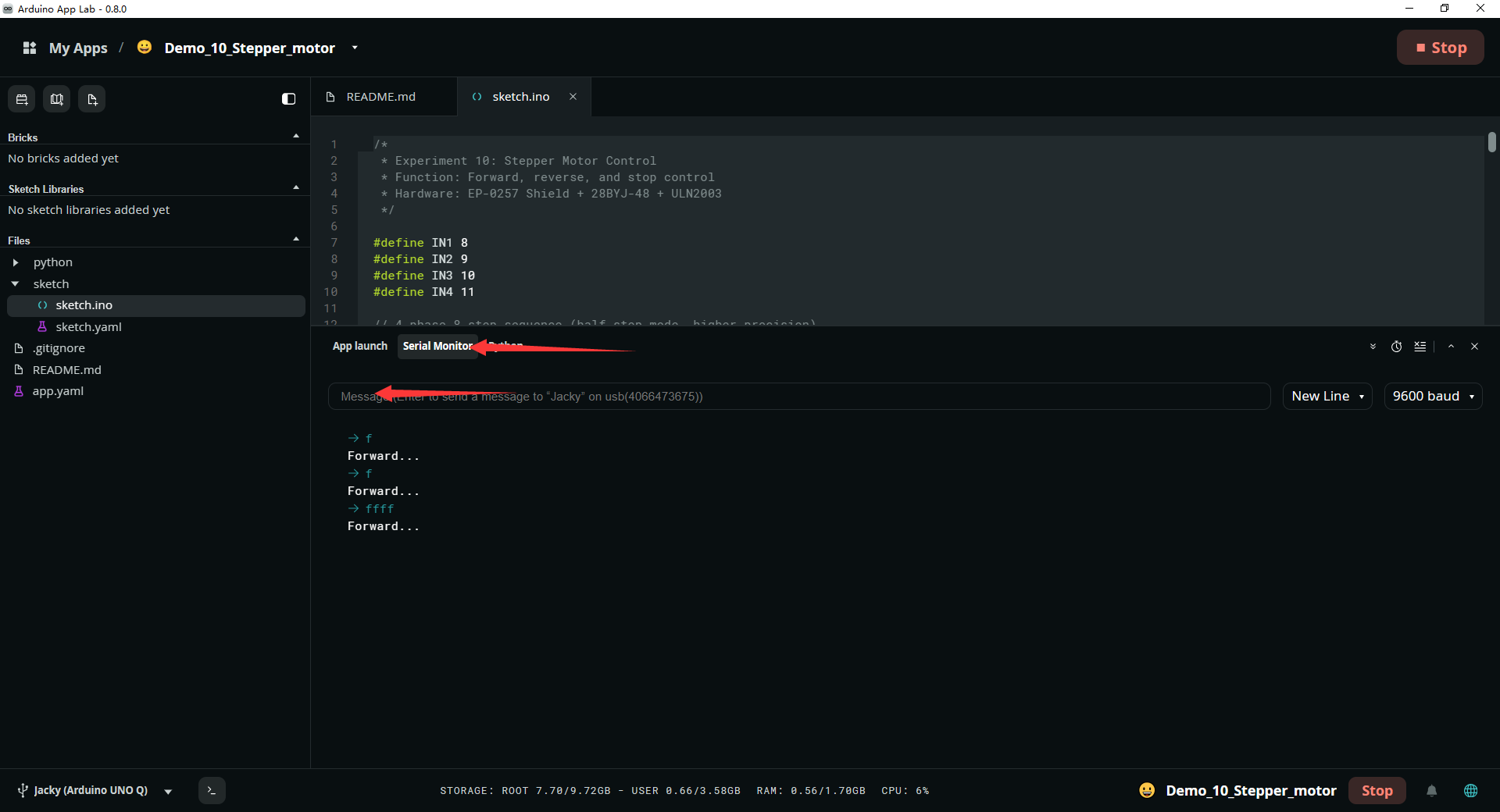Expand the python folder
The image size is (1500, 812).
point(15,262)
